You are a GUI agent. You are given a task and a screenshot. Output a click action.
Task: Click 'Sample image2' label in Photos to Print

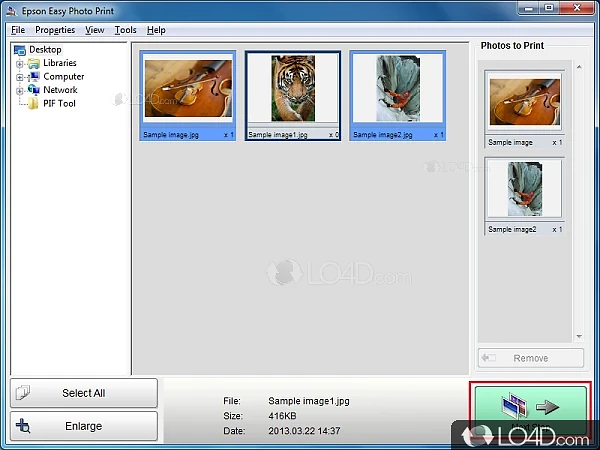coord(512,229)
